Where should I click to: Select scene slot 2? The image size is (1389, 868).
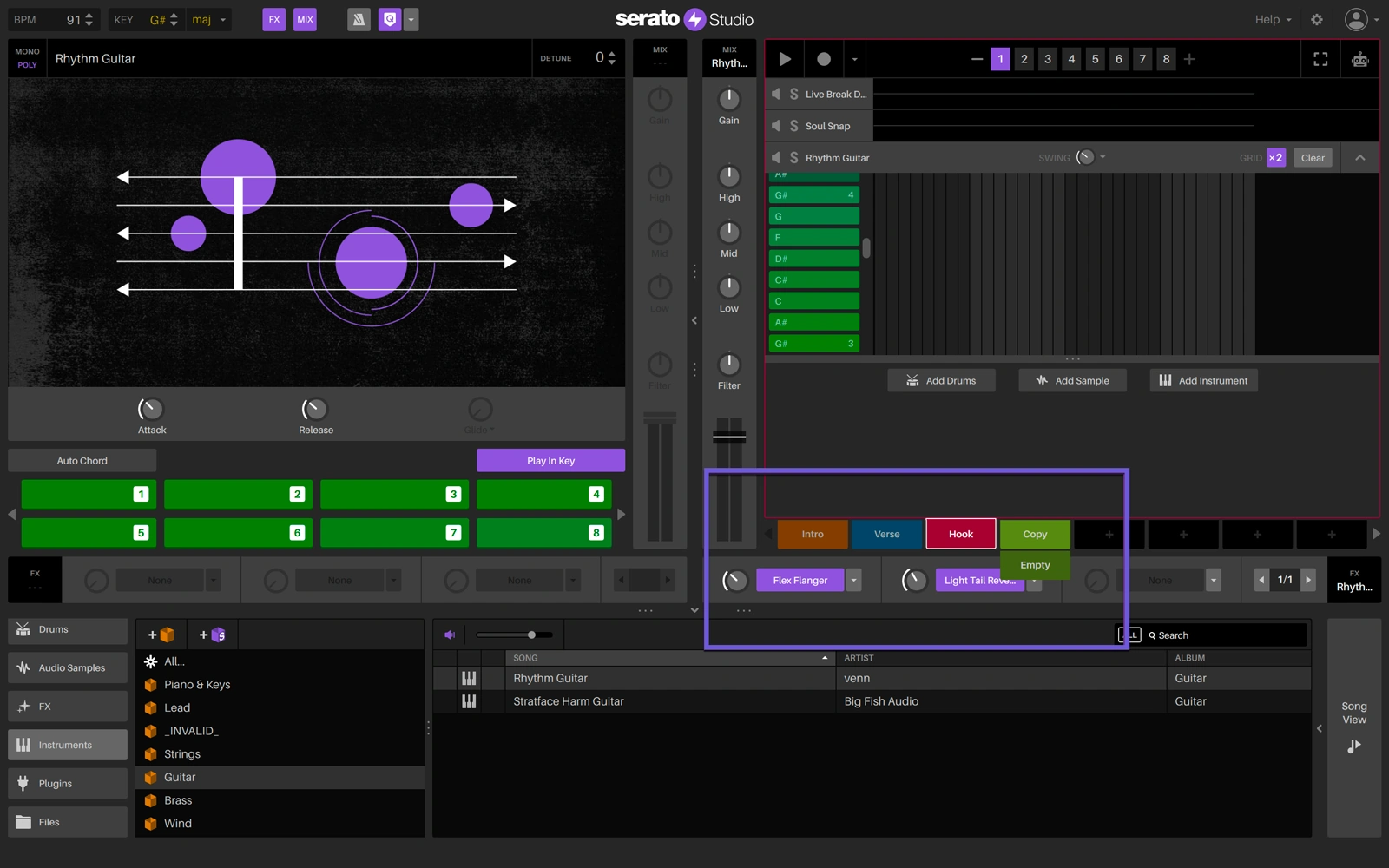[1024, 59]
